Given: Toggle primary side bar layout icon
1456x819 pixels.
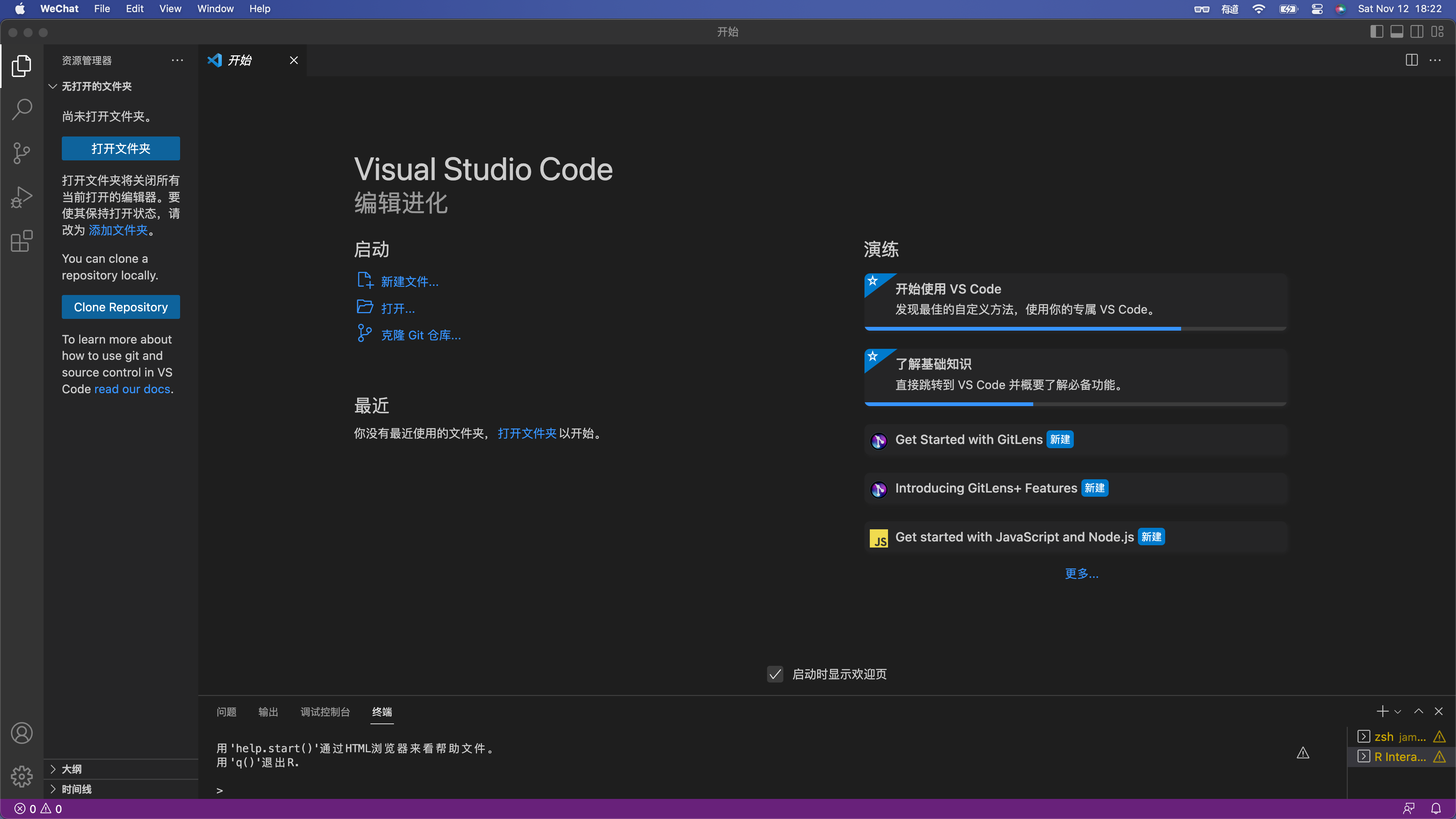Looking at the screenshot, I should (1377, 31).
